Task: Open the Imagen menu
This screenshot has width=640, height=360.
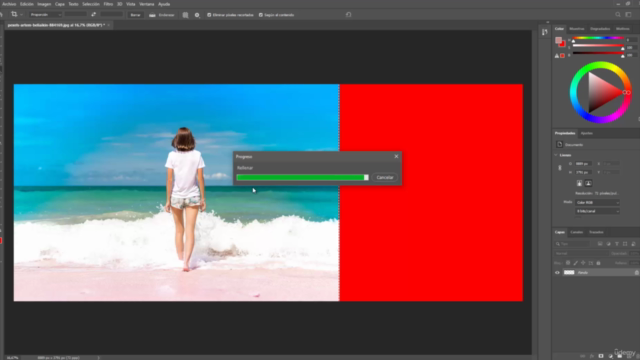Action: click(44, 4)
